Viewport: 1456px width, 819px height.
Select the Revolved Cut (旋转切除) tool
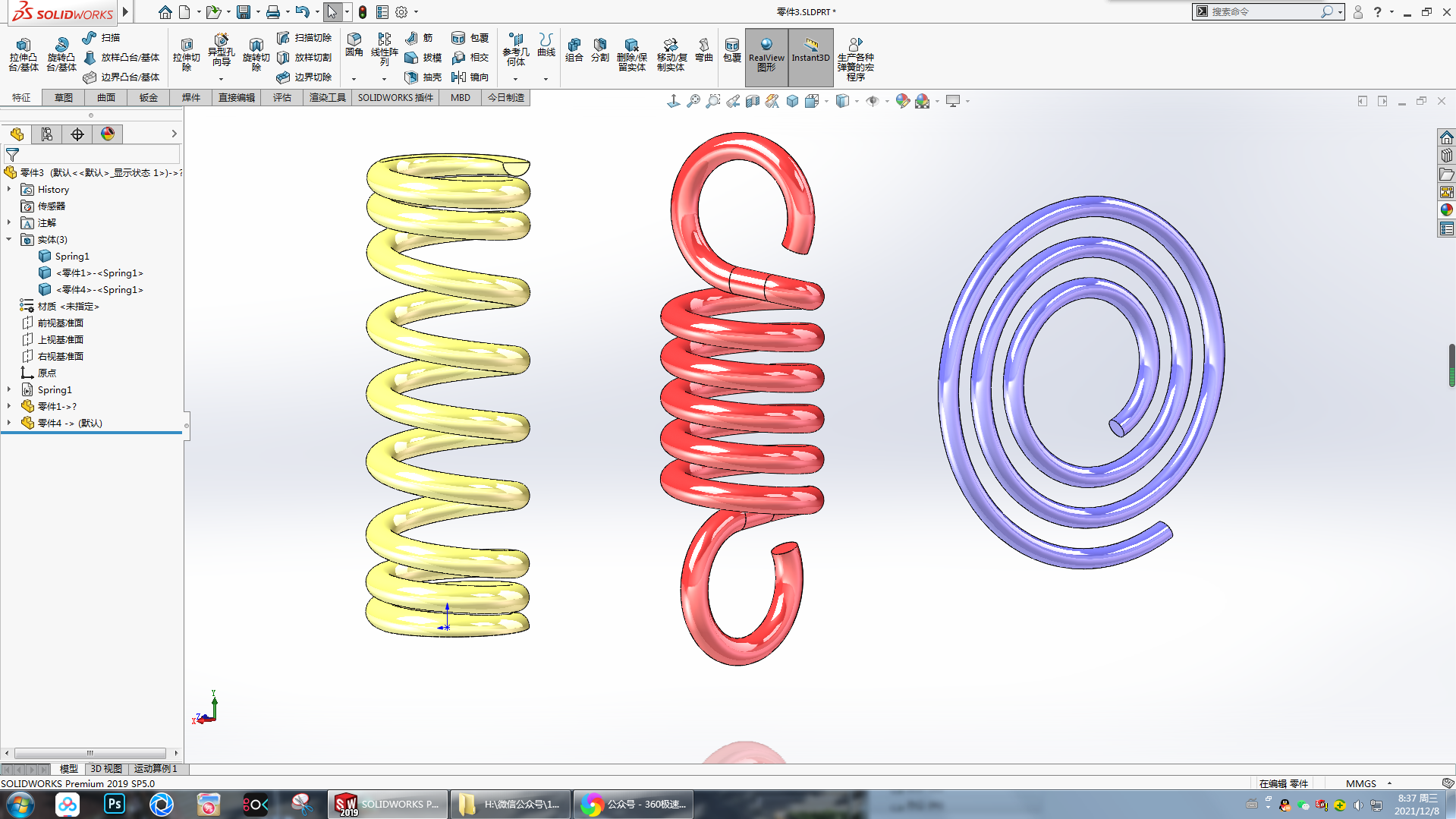click(256, 54)
